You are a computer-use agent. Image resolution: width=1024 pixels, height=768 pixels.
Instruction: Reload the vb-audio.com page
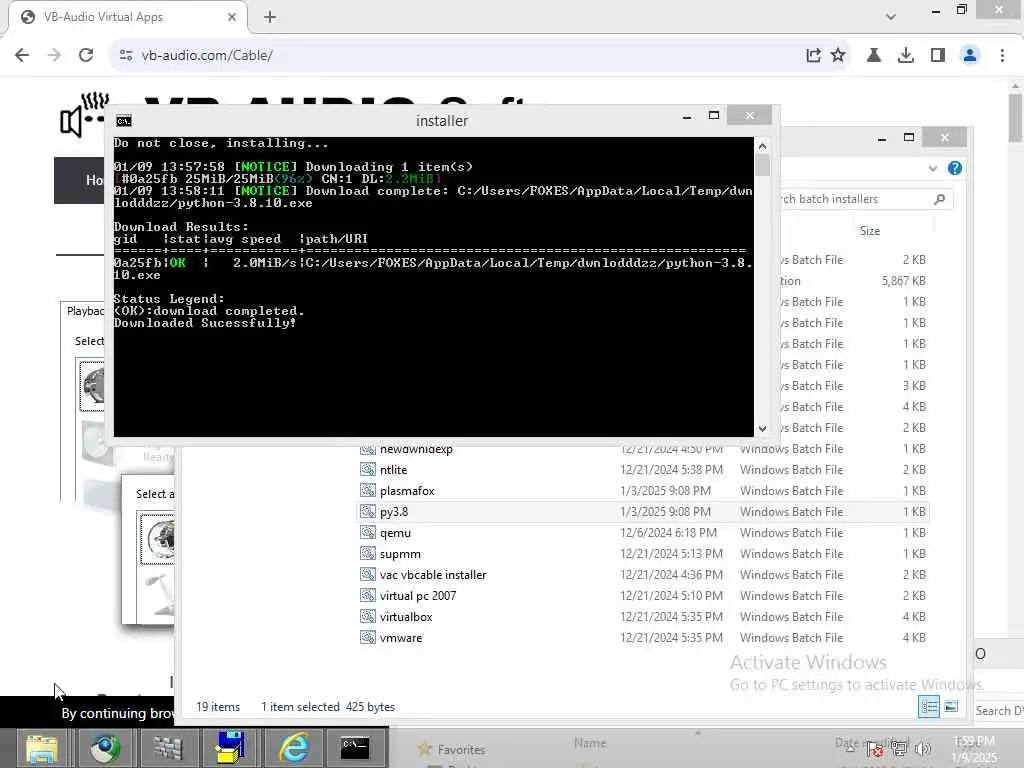(86, 56)
